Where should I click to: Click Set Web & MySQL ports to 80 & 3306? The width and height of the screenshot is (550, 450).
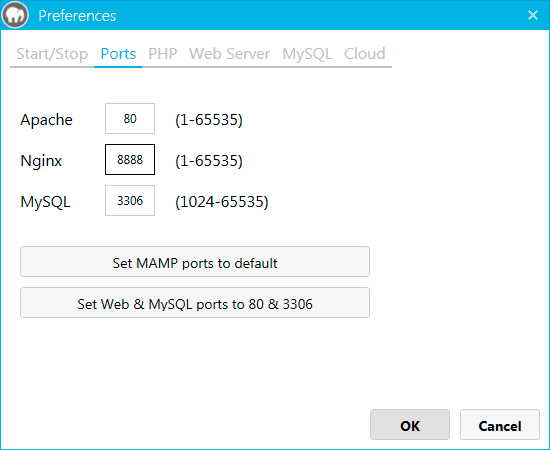pos(195,303)
